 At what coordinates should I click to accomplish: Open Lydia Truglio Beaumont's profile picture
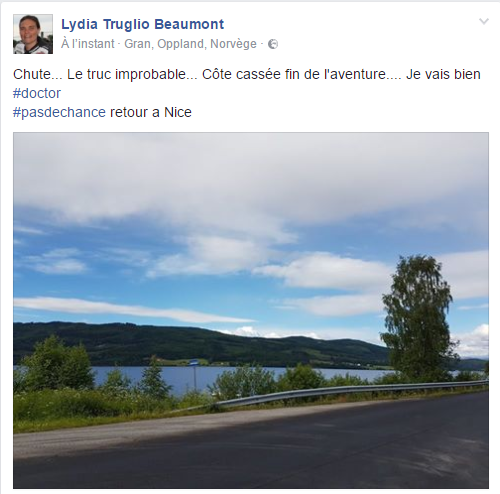pyautogui.click(x=33, y=34)
